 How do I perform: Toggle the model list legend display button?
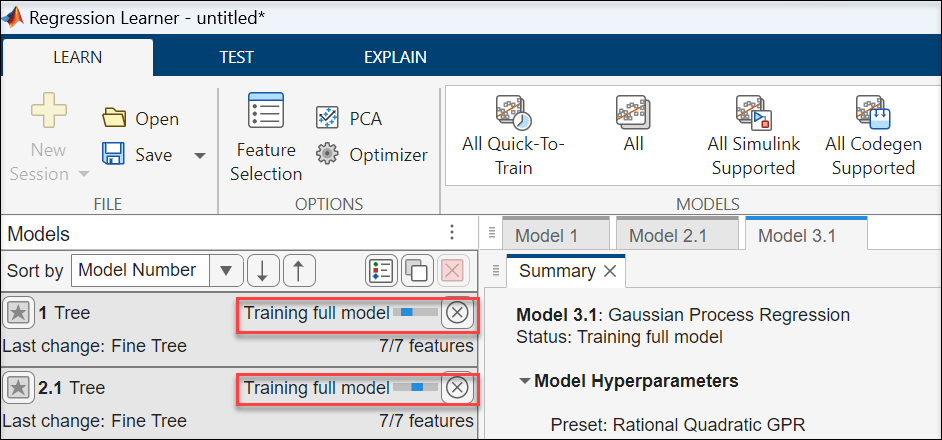click(381, 270)
